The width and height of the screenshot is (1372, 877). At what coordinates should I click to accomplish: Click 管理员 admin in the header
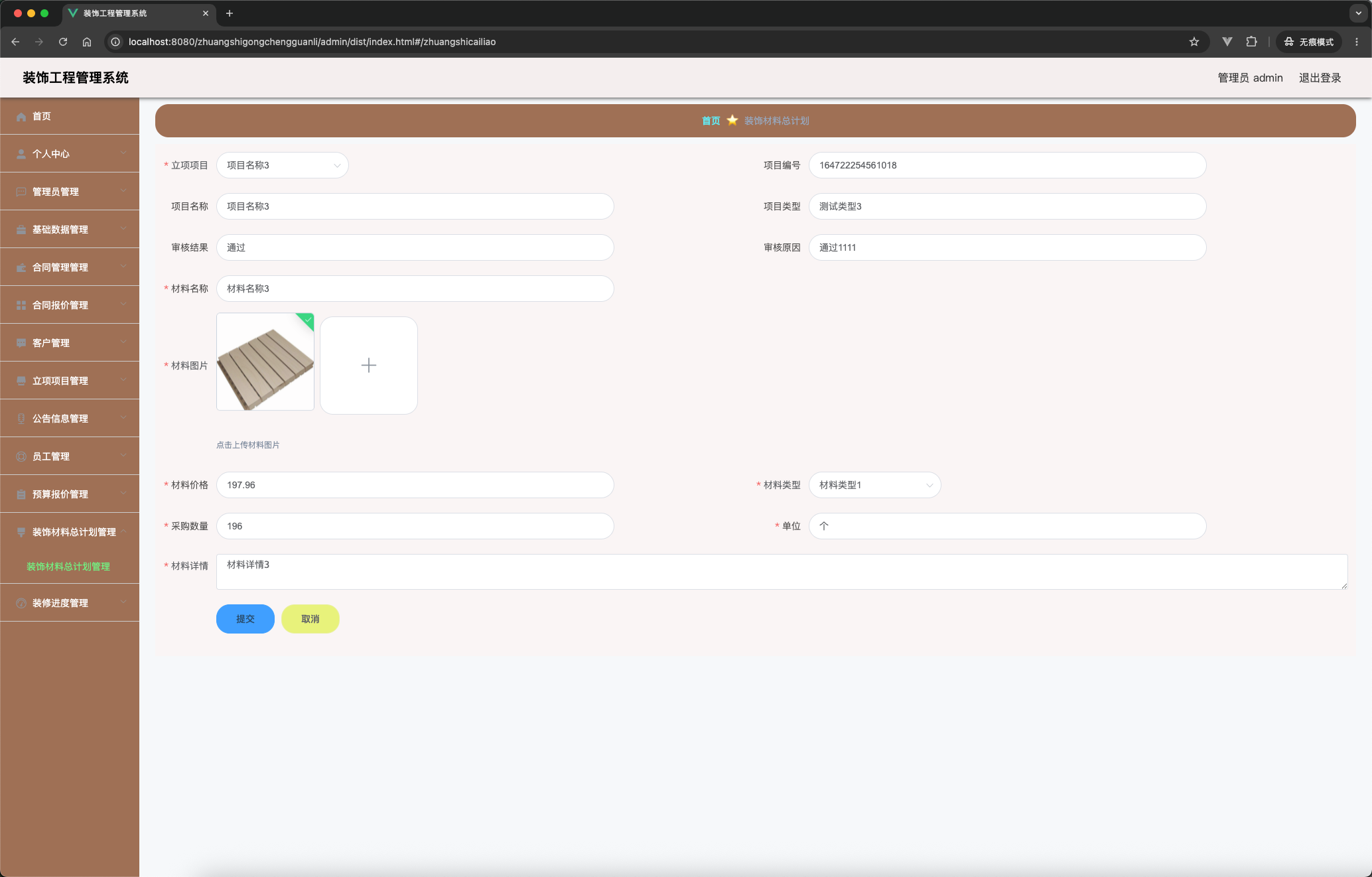1250,78
